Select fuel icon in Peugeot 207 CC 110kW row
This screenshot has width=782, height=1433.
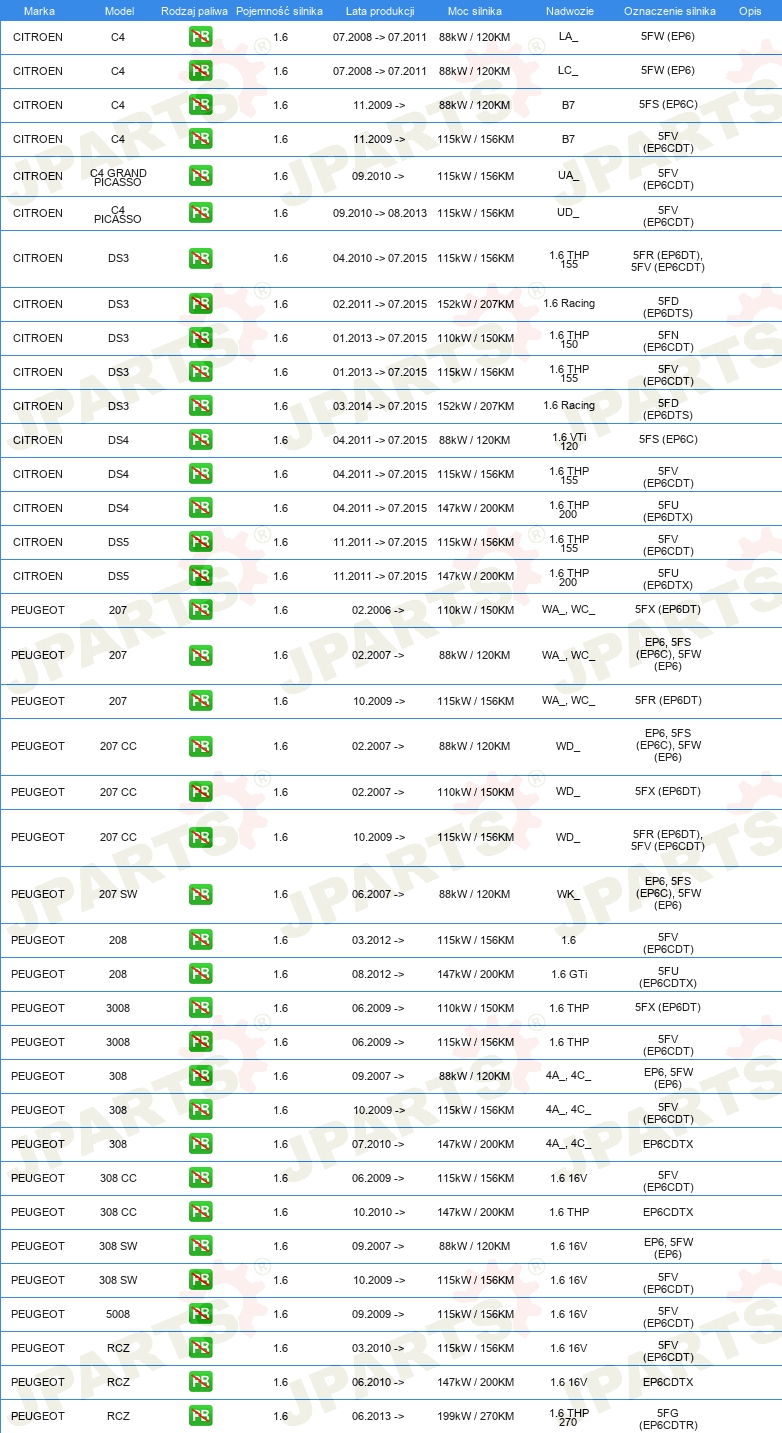(201, 792)
